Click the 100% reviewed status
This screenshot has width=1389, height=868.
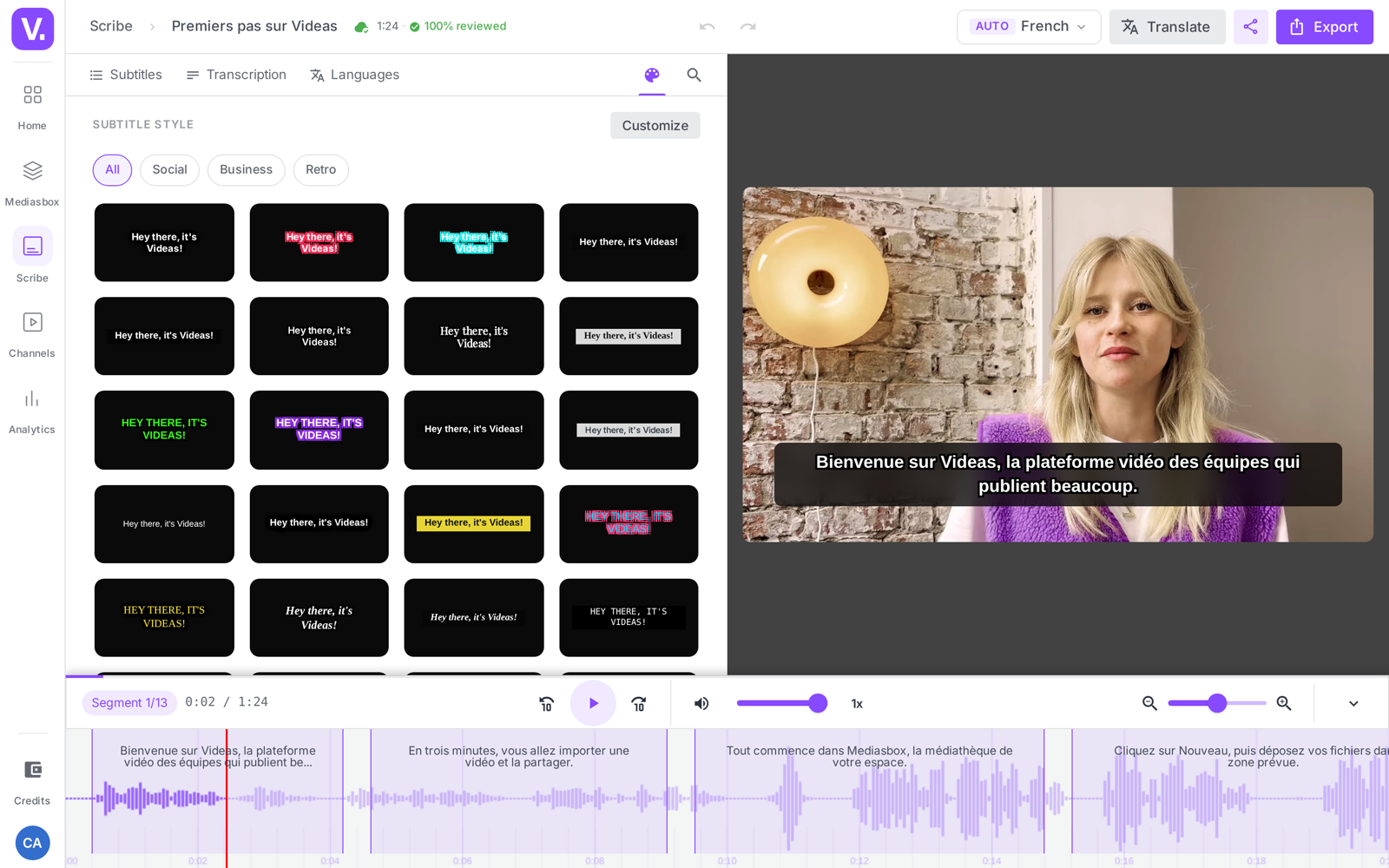[x=458, y=27]
